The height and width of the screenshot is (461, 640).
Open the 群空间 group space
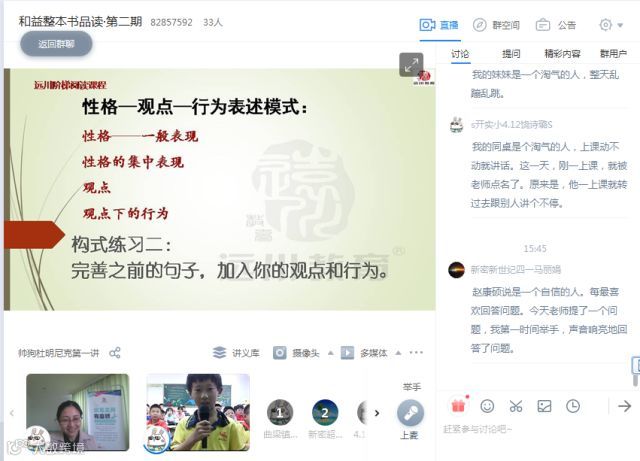496,25
